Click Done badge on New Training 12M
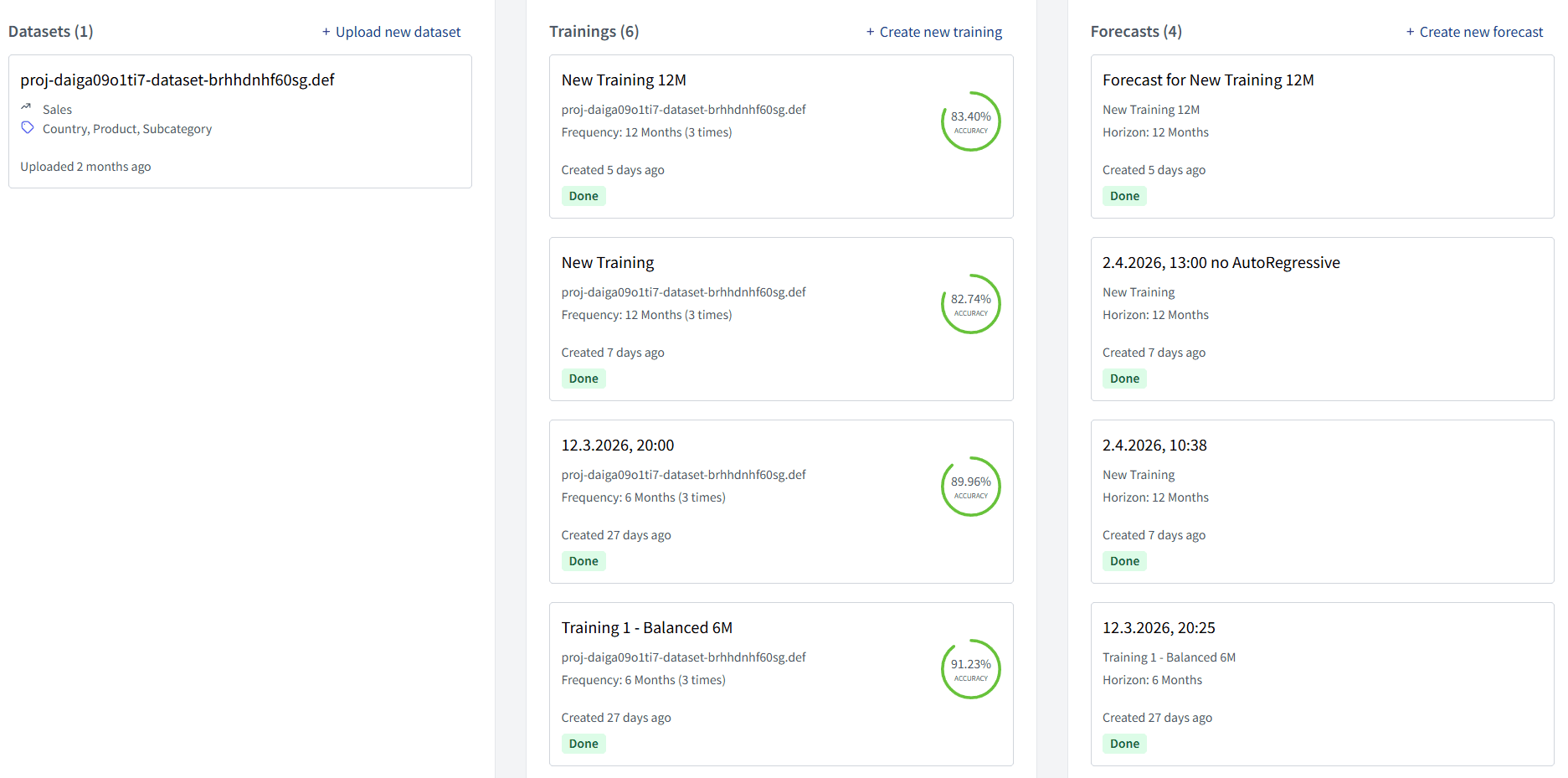This screenshot has height=778, width=1568. click(x=584, y=196)
